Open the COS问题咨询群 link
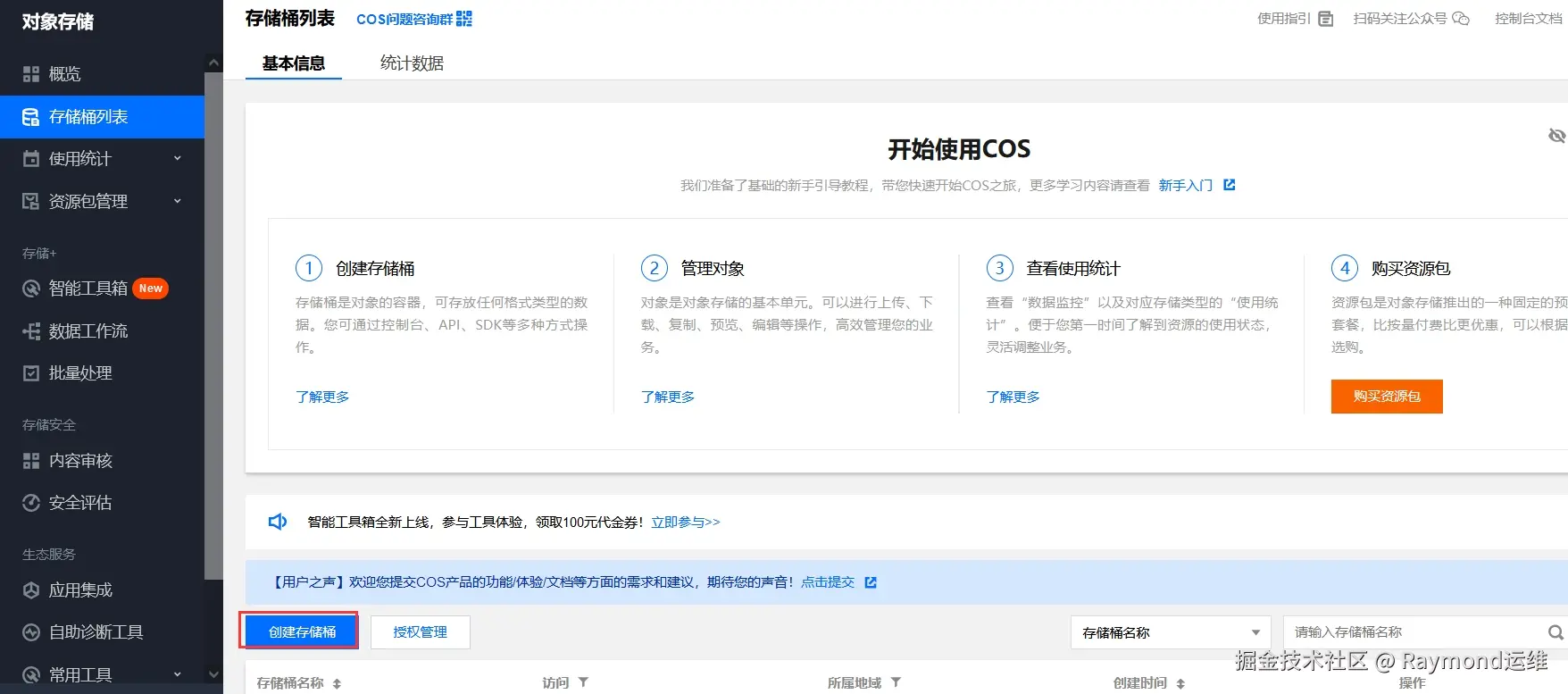 (x=405, y=19)
